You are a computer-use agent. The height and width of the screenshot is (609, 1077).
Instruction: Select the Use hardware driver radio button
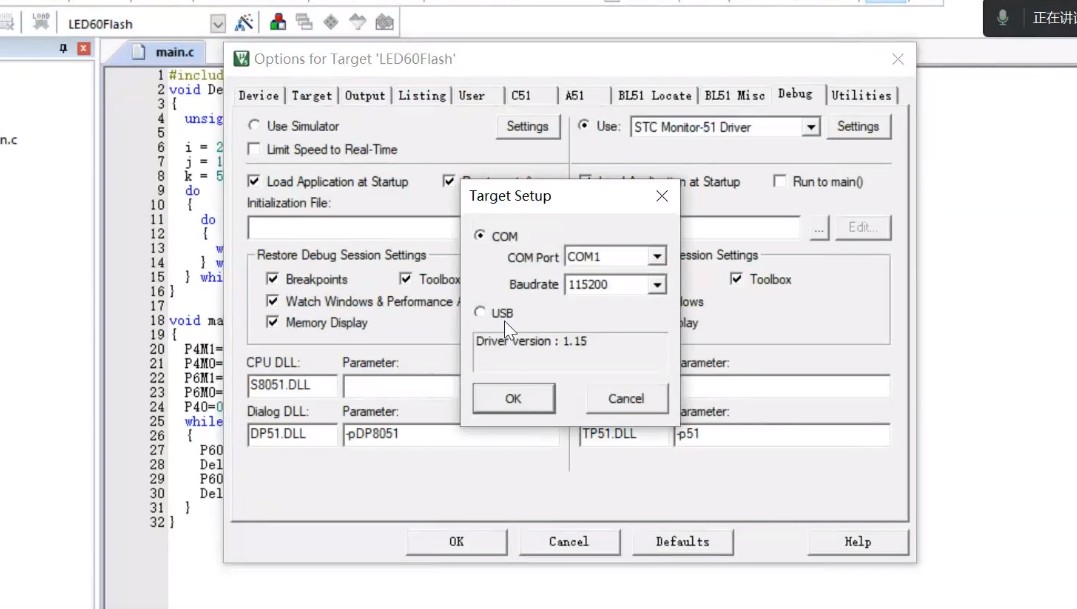(583, 126)
